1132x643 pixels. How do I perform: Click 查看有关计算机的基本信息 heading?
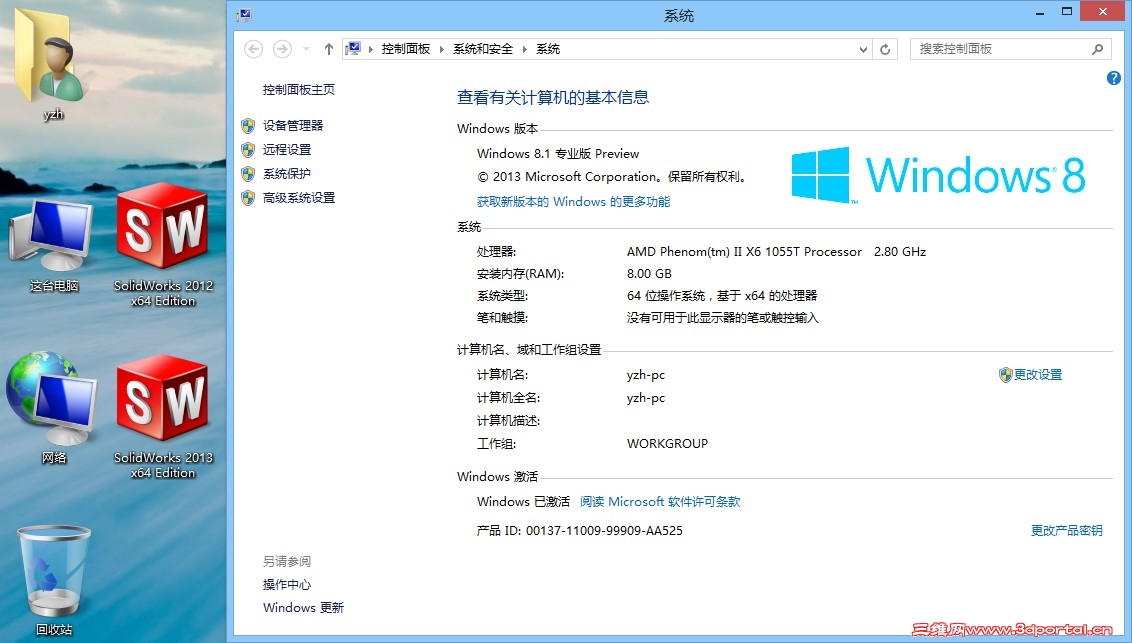[x=552, y=97]
